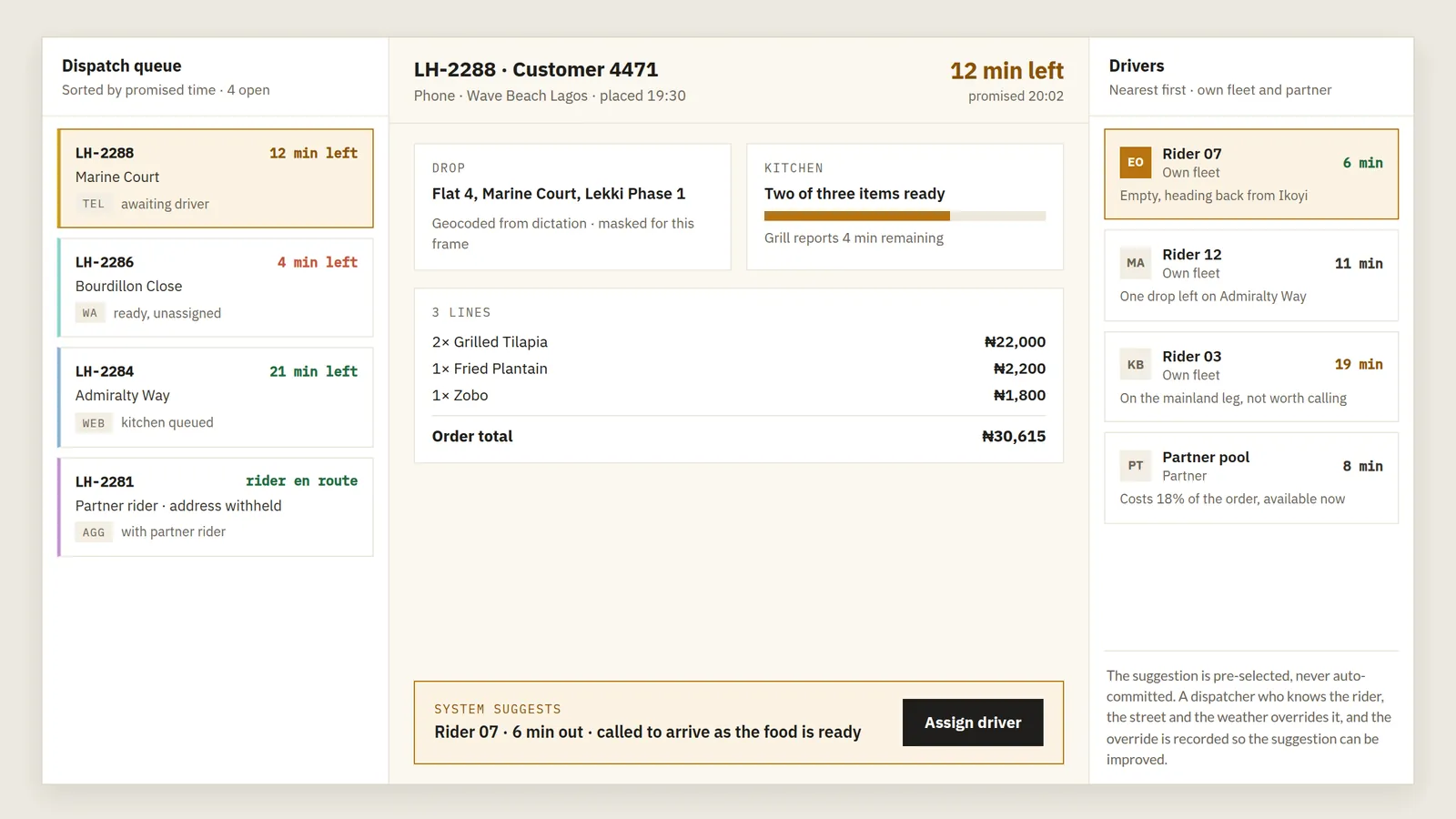Click the system suggestion text for Rider 07
Screen dimensions: 1456x819
pyautogui.click(x=648, y=733)
